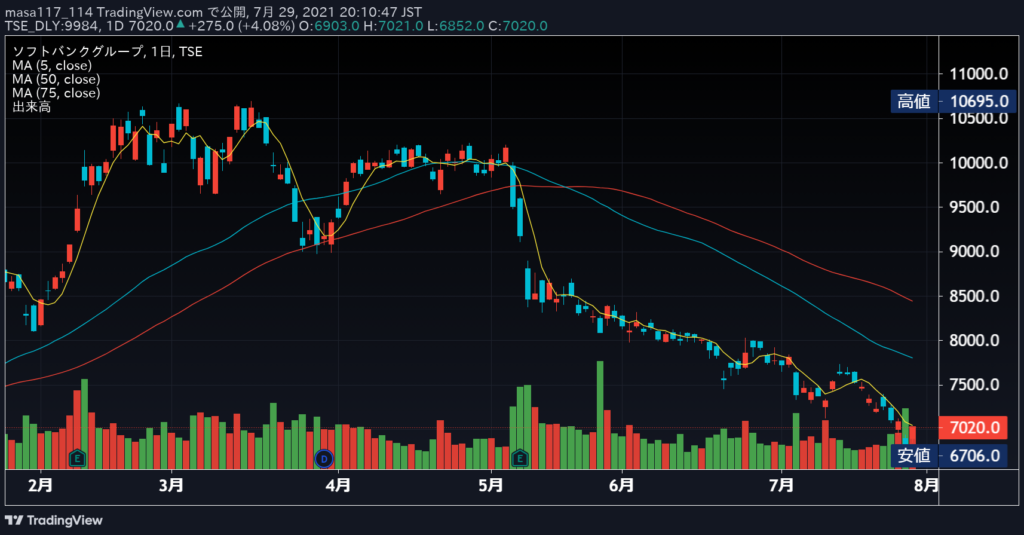Click the TSE_DLY:9984 symbol text in header
Screen dimensions: 1024x535
[52, 26]
